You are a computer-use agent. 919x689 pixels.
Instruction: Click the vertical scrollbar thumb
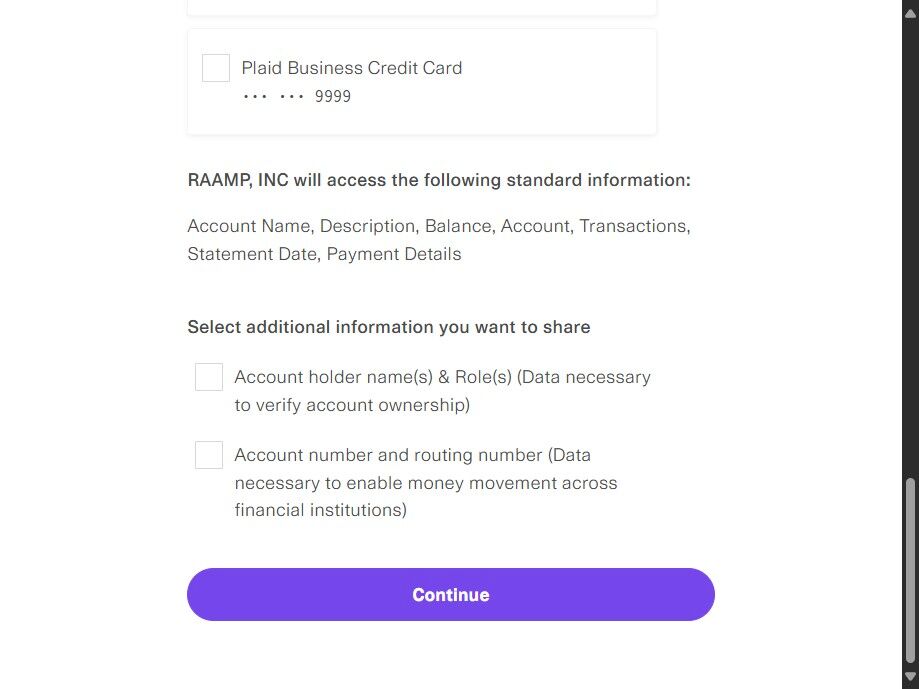910,570
